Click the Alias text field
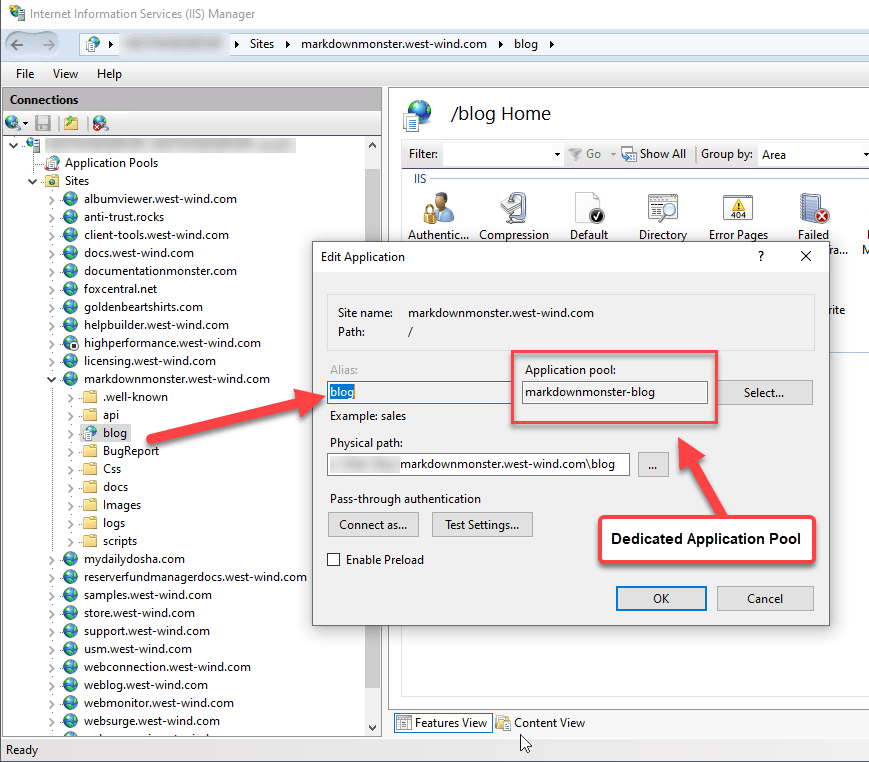Viewport: 869px width, 762px height. click(x=419, y=392)
